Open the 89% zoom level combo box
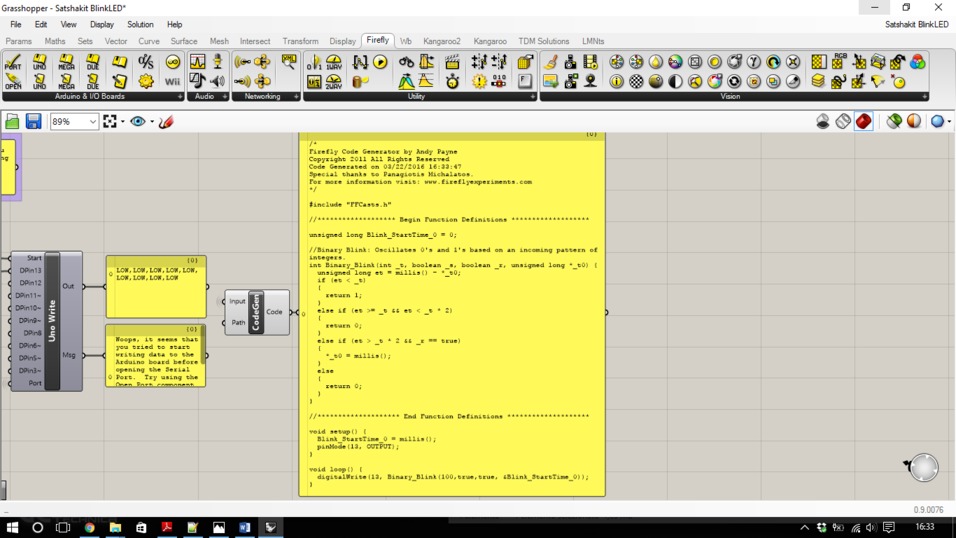Image resolution: width=956 pixels, height=538 pixels. coord(74,121)
